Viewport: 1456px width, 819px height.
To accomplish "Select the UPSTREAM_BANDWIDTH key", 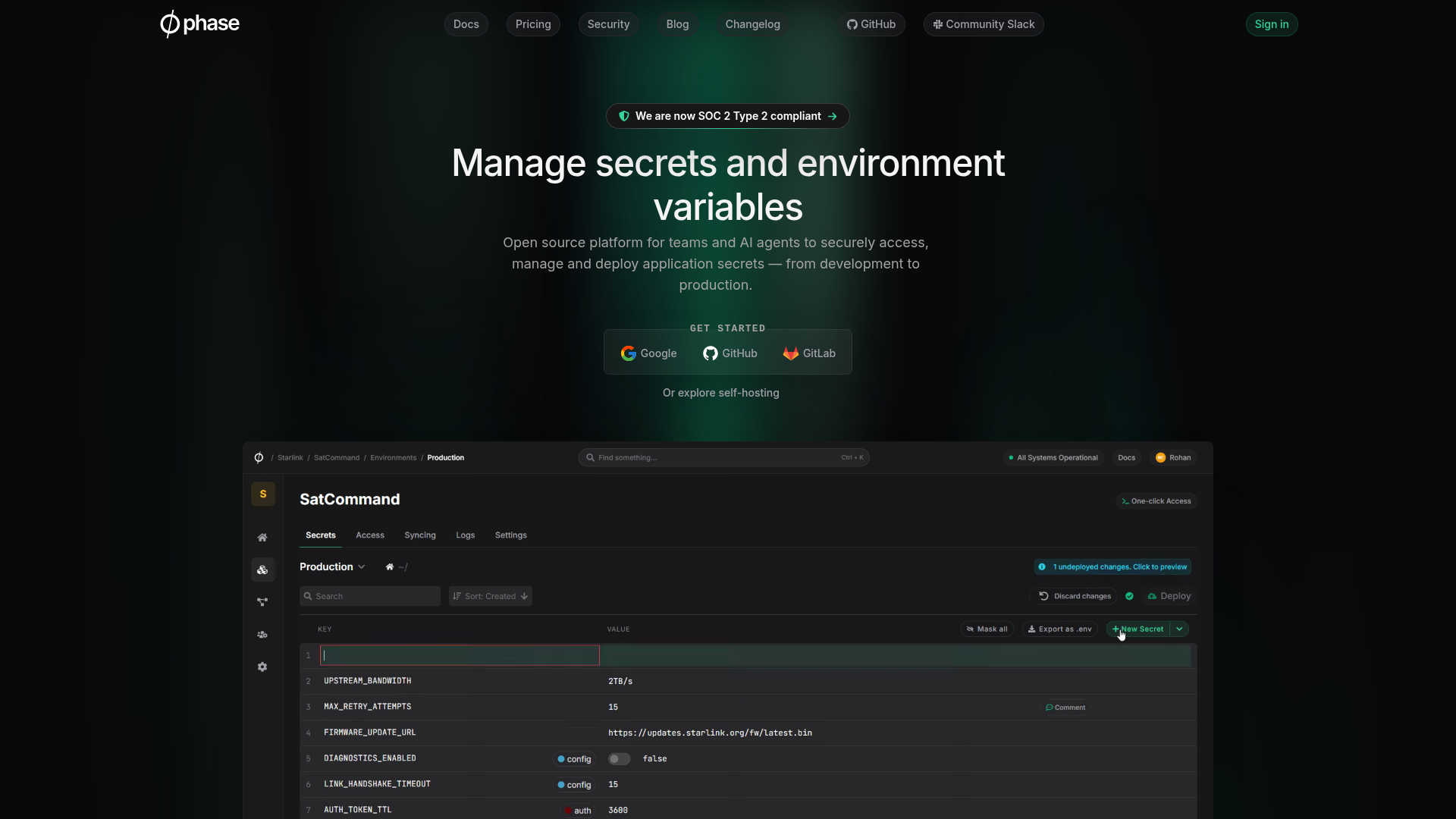I will click(x=368, y=681).
